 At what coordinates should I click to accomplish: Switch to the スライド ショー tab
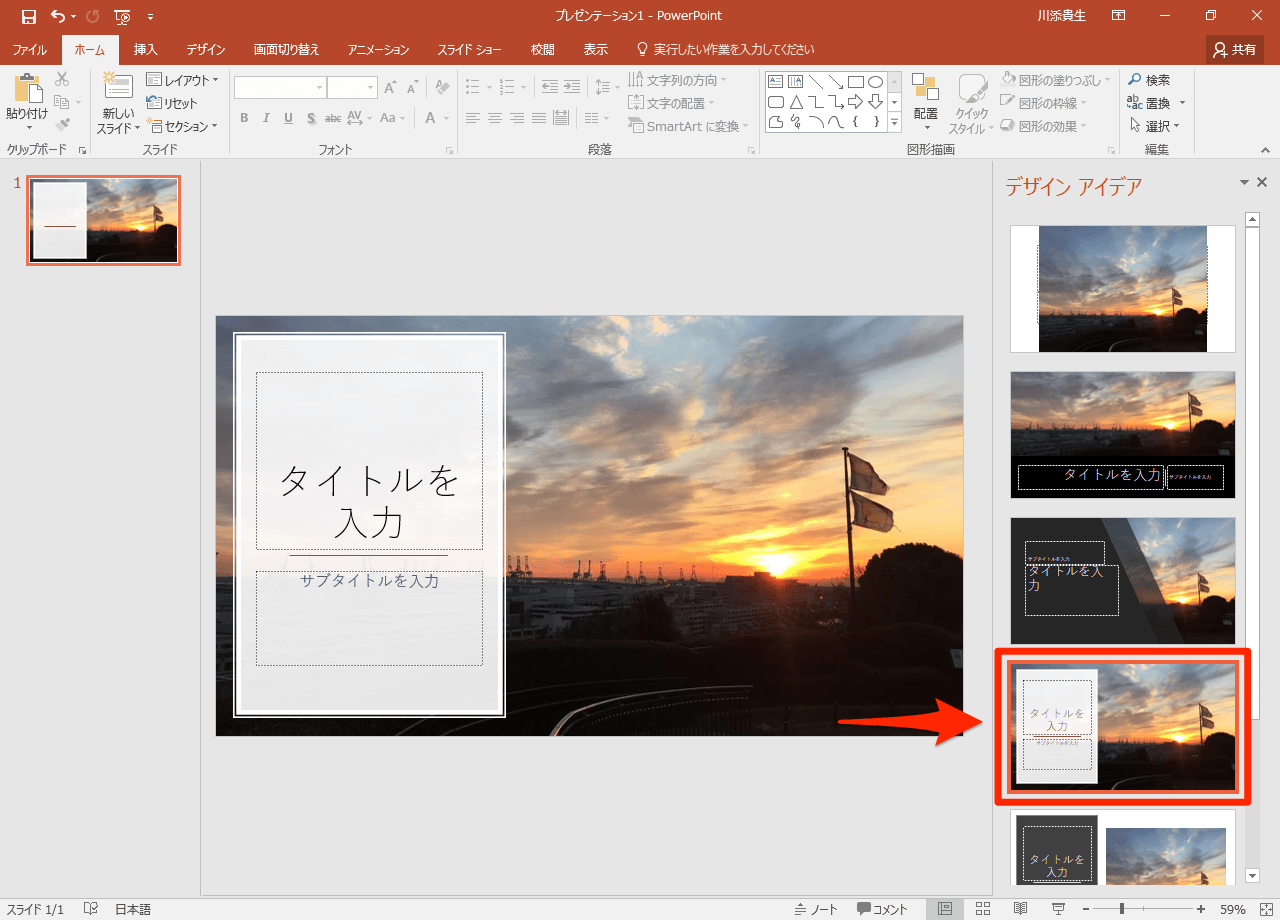[470, 49]
